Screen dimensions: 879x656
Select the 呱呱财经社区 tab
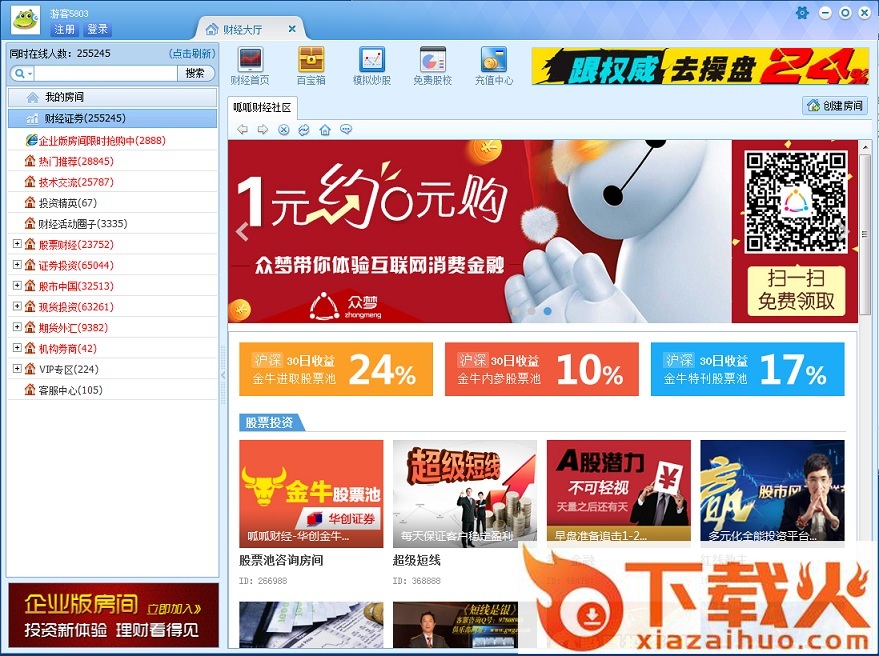262,107
